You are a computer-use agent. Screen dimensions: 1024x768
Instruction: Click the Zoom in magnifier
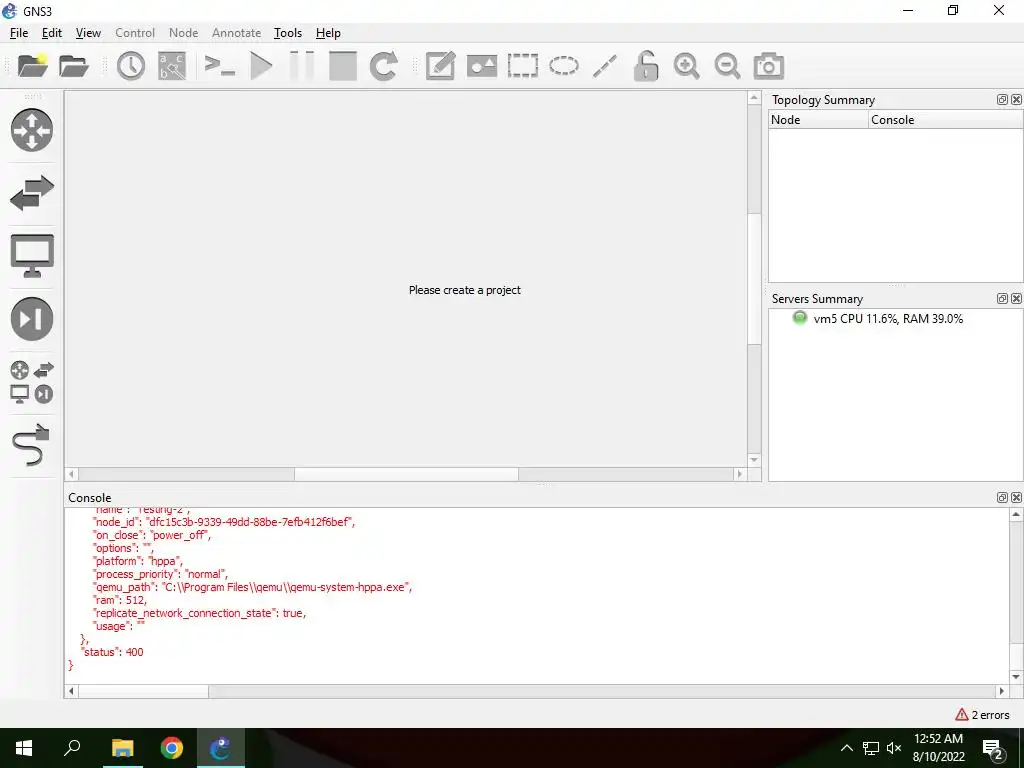coord(686,66)
